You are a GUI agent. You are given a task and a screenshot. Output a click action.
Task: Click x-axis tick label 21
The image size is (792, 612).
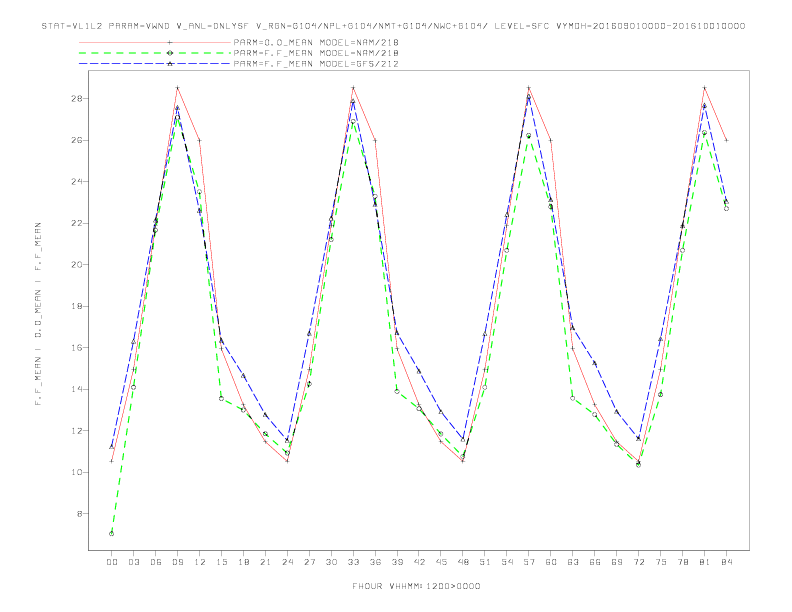(265, 562)
